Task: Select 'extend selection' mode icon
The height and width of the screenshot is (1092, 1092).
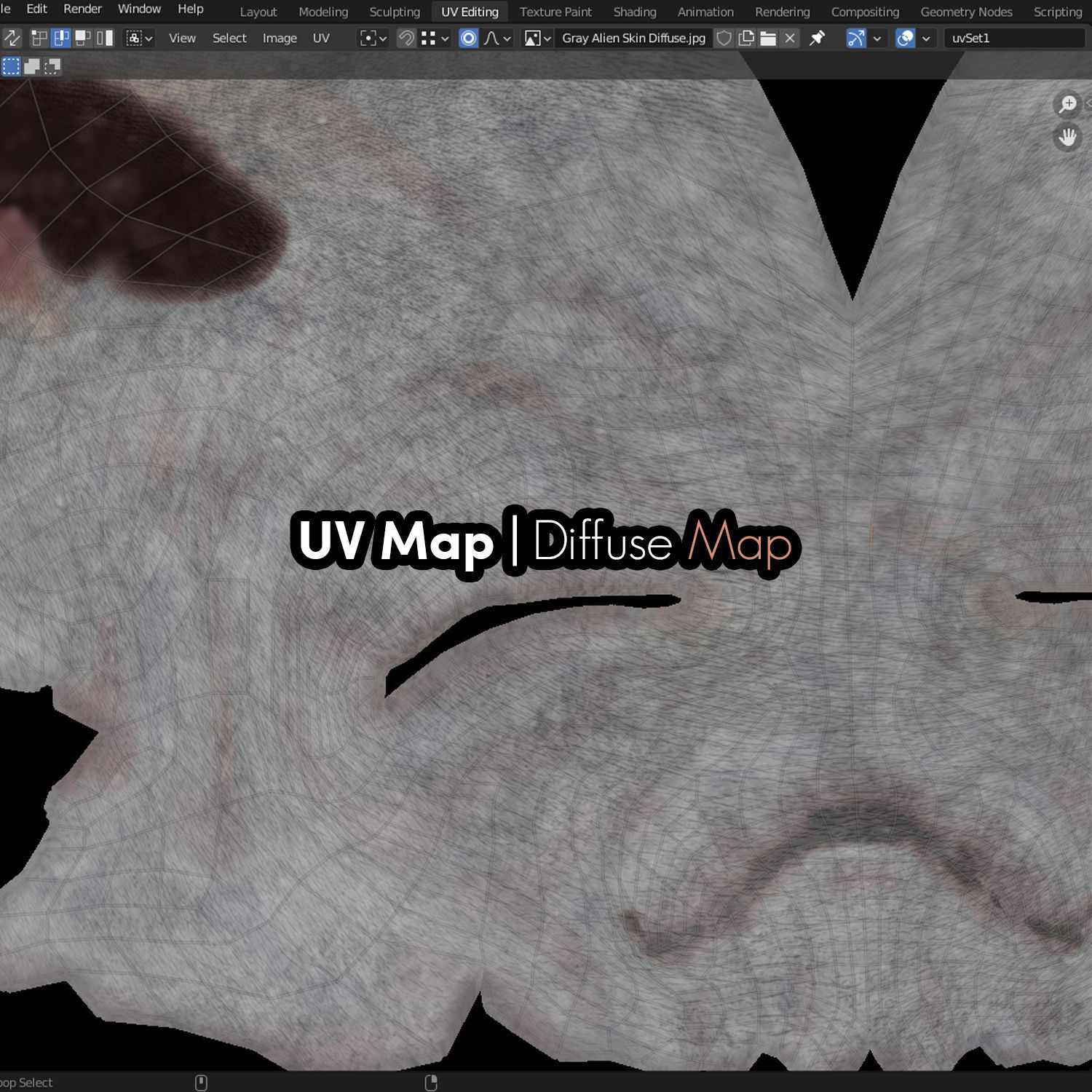Action: pyautogui.click(x=32, y=67)
